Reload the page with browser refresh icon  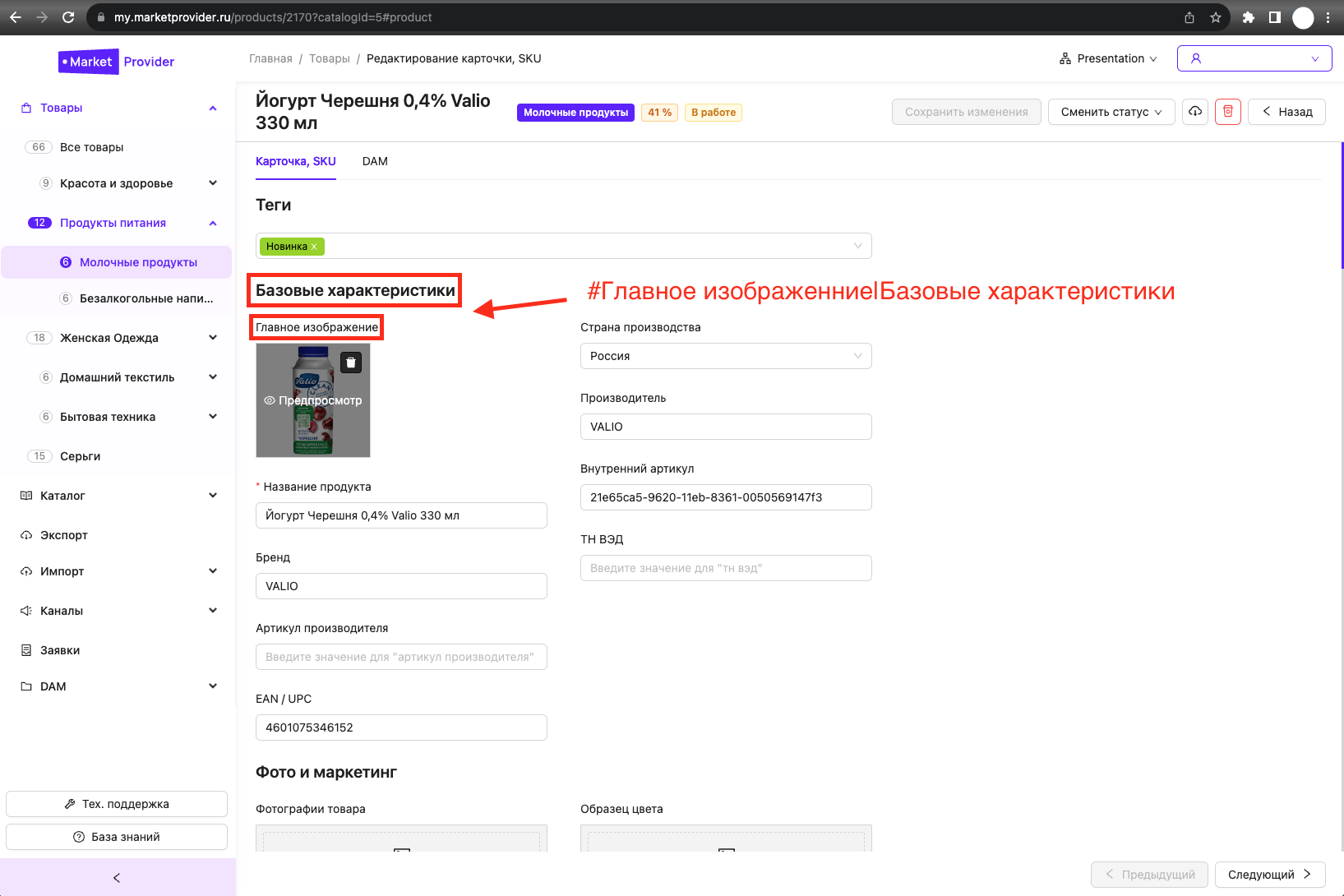click(x=68, y=17)
